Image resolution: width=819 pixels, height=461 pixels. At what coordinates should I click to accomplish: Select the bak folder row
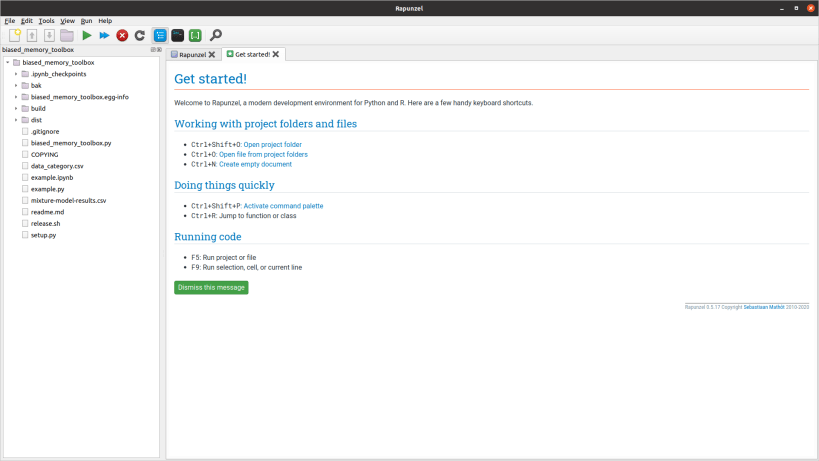click(x=36, y=86)
